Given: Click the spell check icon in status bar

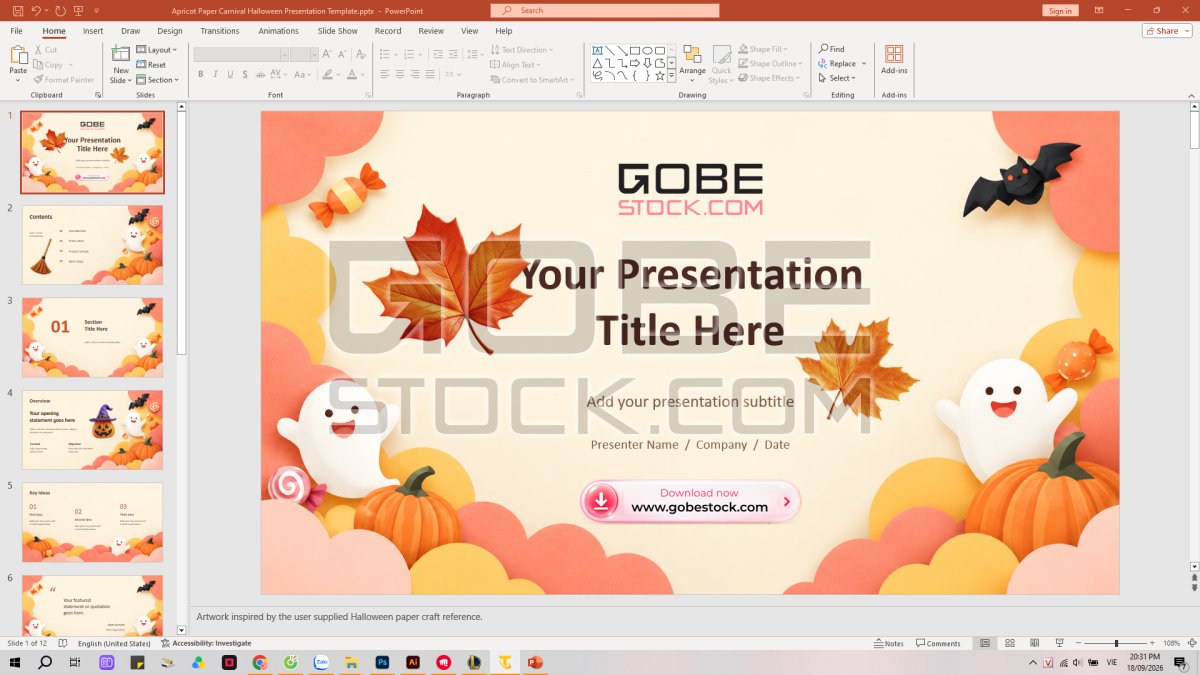Looking at the screenshot, I should pyautogui.click(x=61, y=643).
